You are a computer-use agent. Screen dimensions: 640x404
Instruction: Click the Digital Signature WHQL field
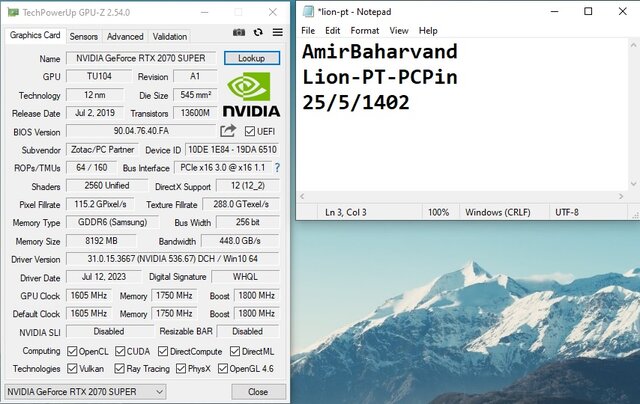click(245, 277)
